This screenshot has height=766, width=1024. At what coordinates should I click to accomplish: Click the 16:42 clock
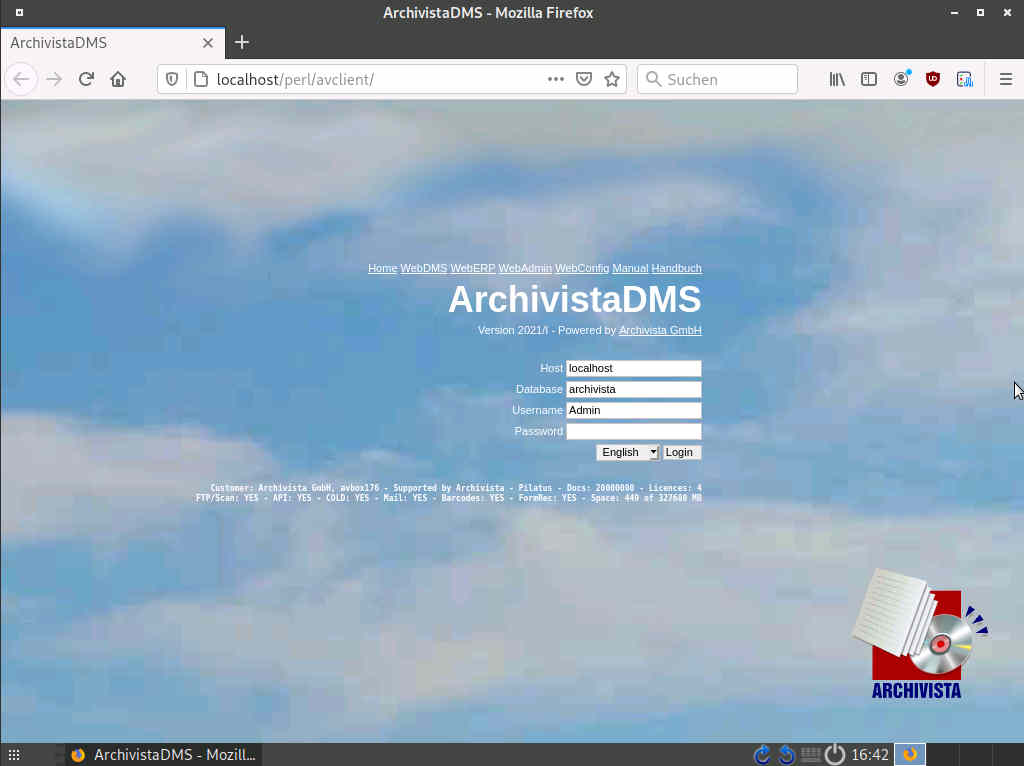pos(870,755)
